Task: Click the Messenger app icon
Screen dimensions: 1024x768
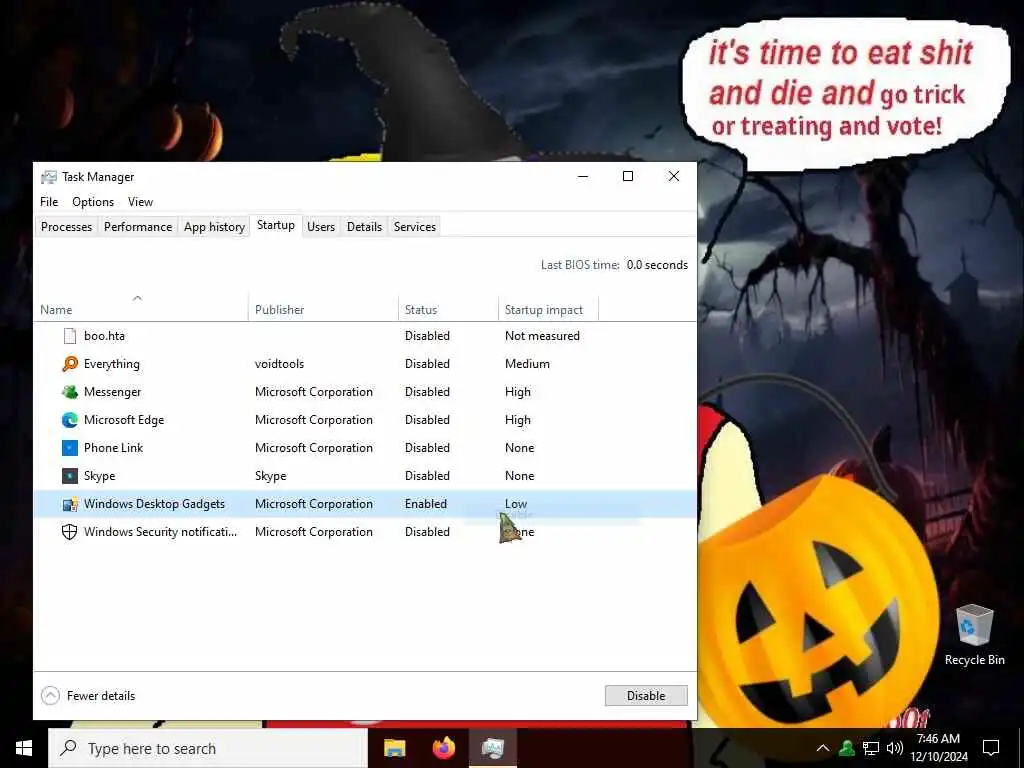Action: coord(70,392)
